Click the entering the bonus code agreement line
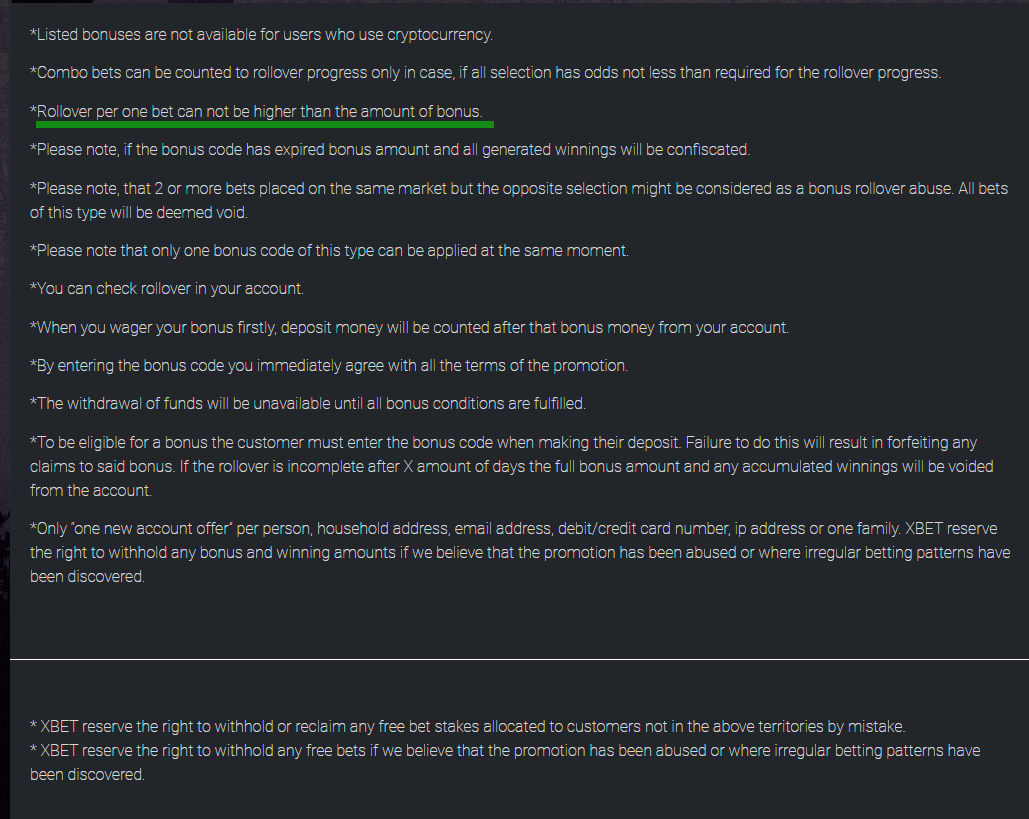Viewport: 1029px width, 819px height. tap(329, 366)
